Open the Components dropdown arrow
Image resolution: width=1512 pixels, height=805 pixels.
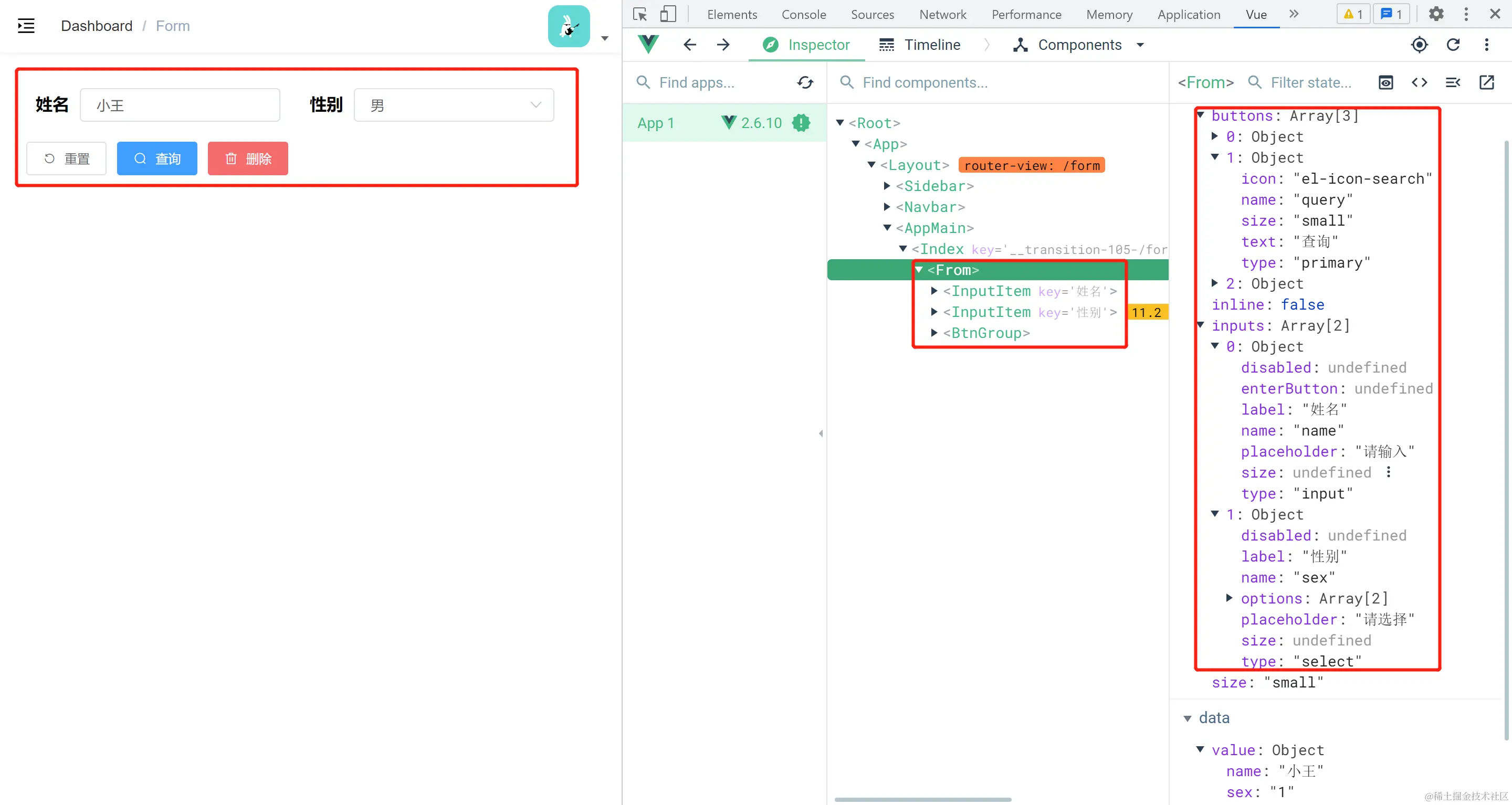(1140, 45)
